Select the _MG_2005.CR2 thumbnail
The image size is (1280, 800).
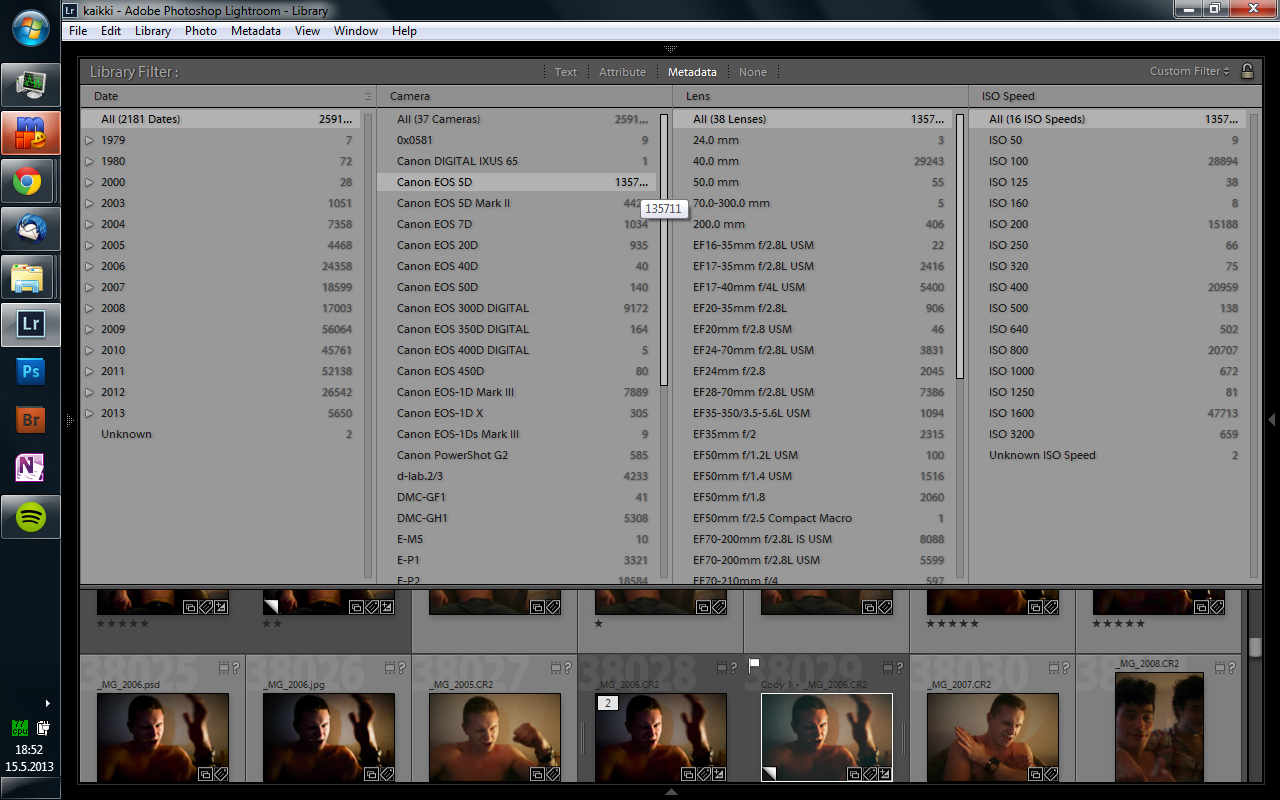(495, 737)
